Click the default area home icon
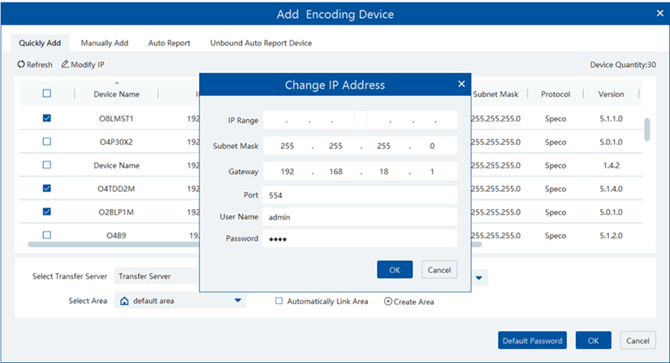The height and width of the screenshot is (363, 670). 124,301
